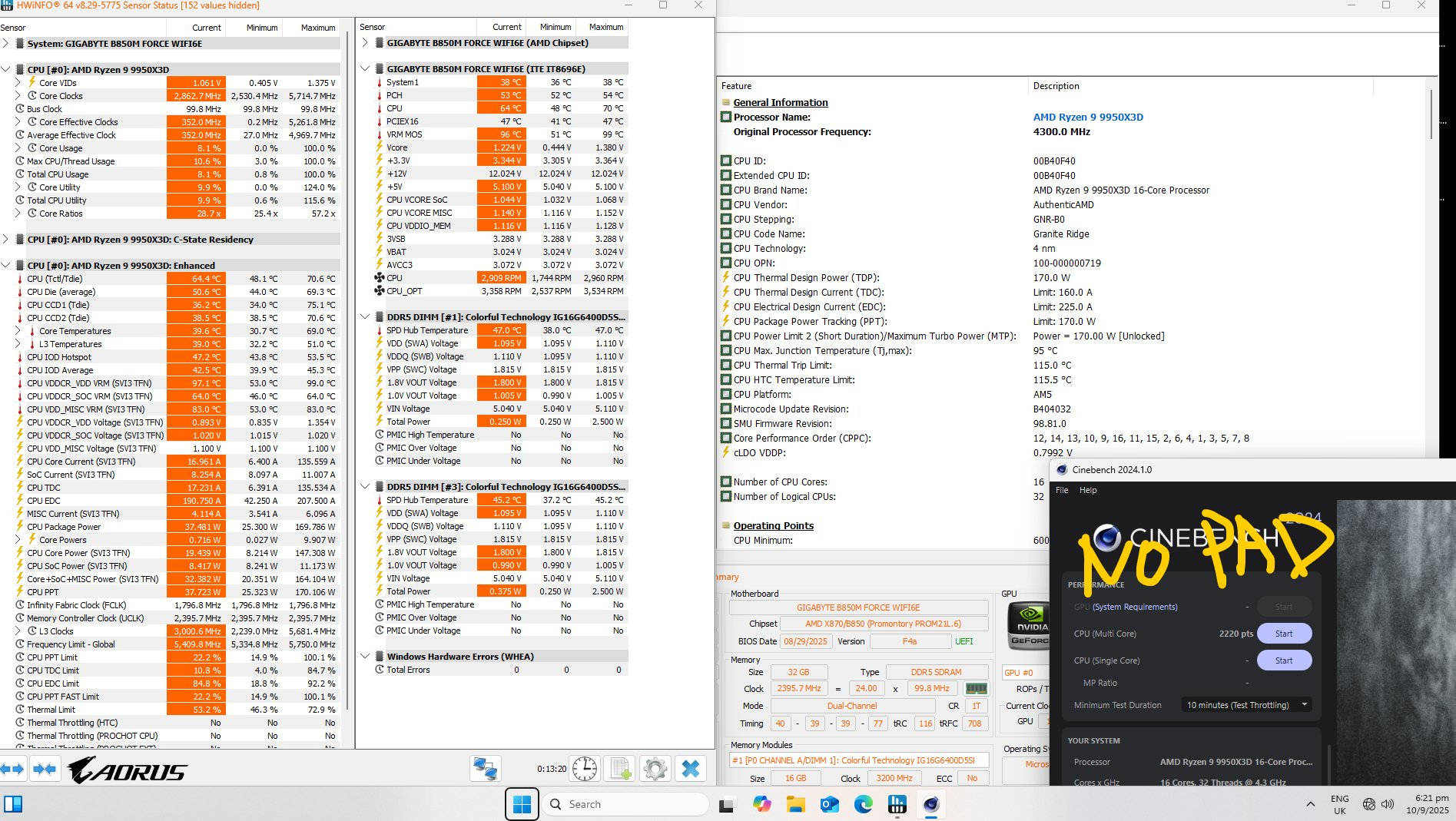The height and width of the screenshot is (821, 1456).
Task: Expand the C-State Residency group
Action: point(6,240)
